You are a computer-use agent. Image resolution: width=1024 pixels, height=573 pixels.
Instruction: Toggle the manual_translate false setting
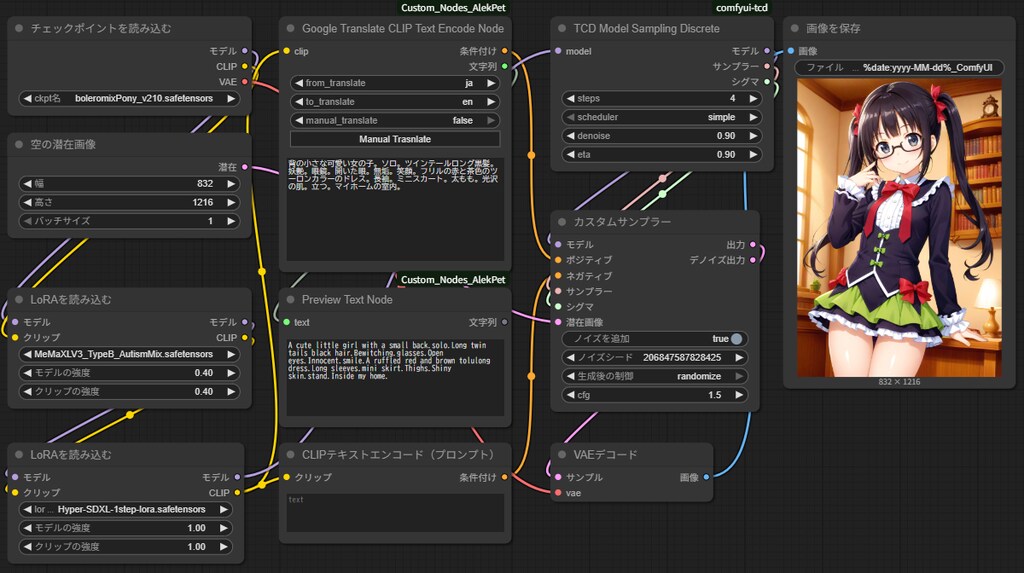click(x=395, y=121)
